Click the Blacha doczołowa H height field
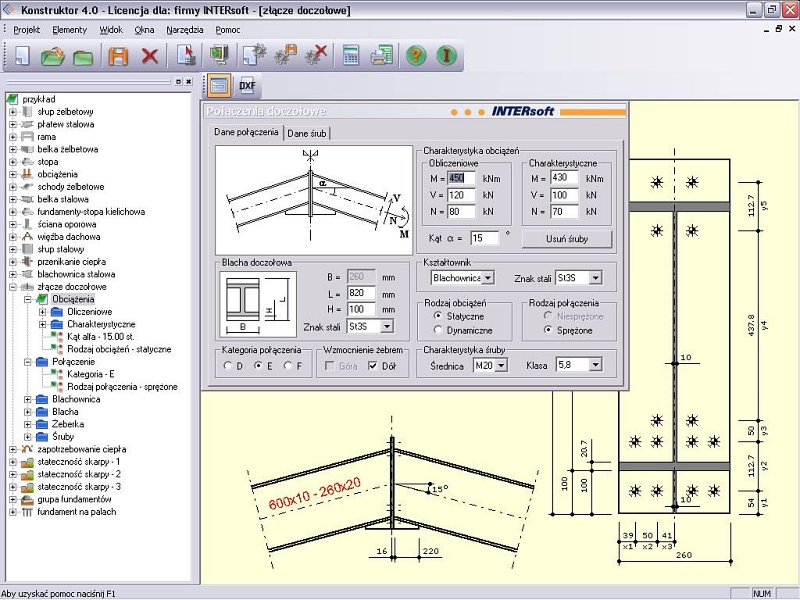Image resolution: width=800 pixels, height=600 pixels. [x=361, y=309]
